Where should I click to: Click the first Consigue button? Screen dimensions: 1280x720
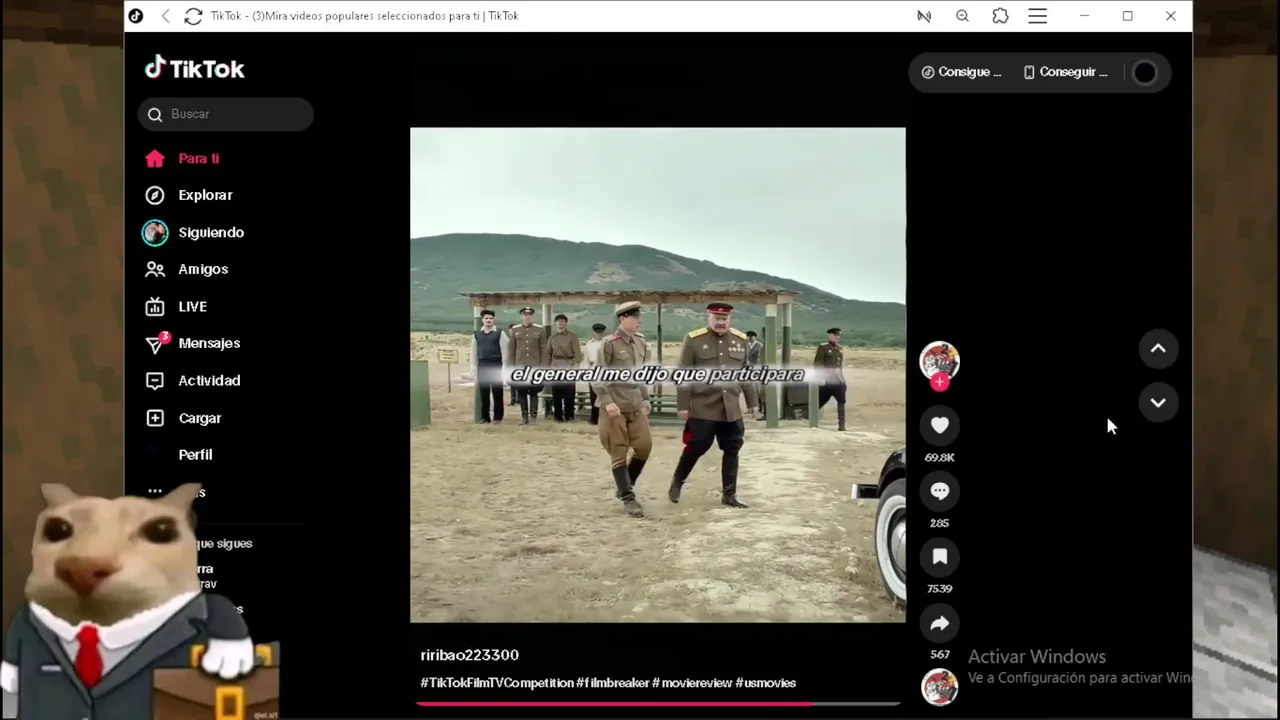coord(961,72)
